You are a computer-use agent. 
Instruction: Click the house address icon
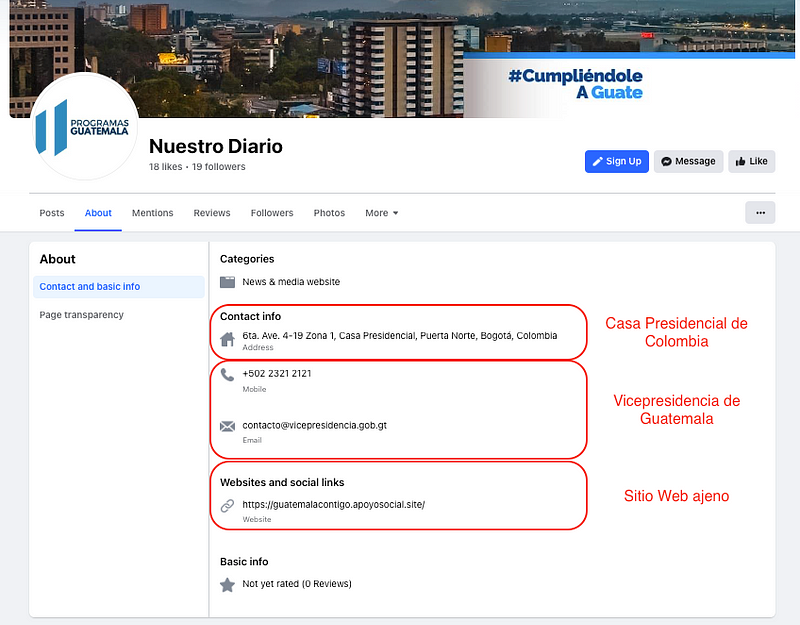(228, 339)
